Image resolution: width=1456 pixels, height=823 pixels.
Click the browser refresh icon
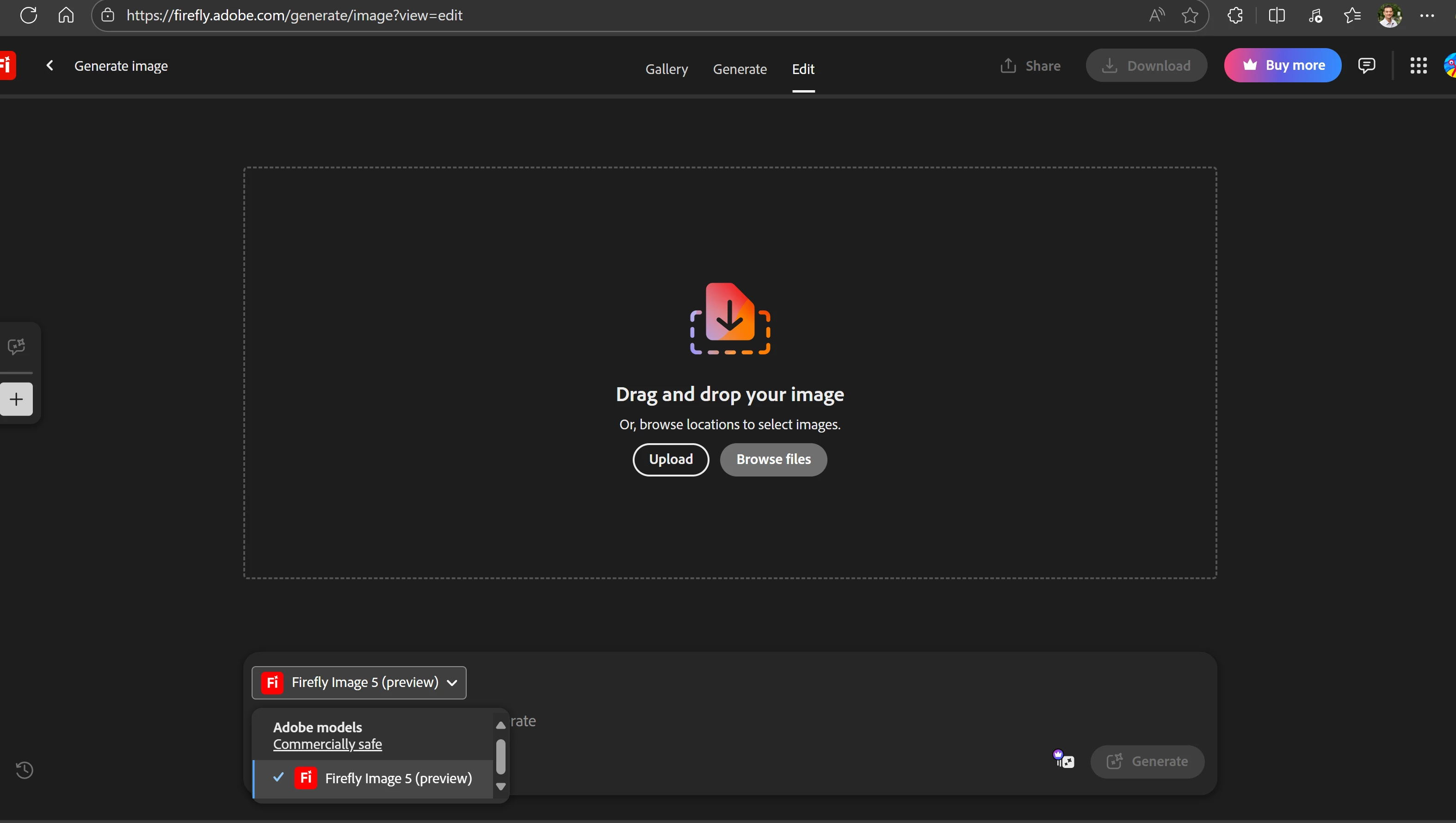(x=28, y=15)
